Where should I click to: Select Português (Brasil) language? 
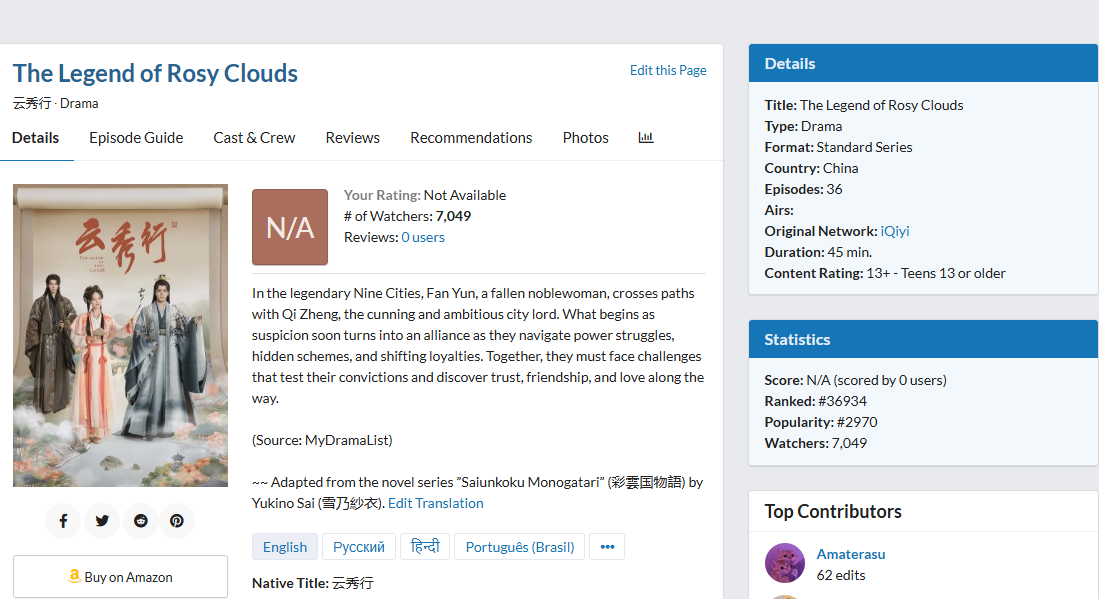[x=520, y=547]
